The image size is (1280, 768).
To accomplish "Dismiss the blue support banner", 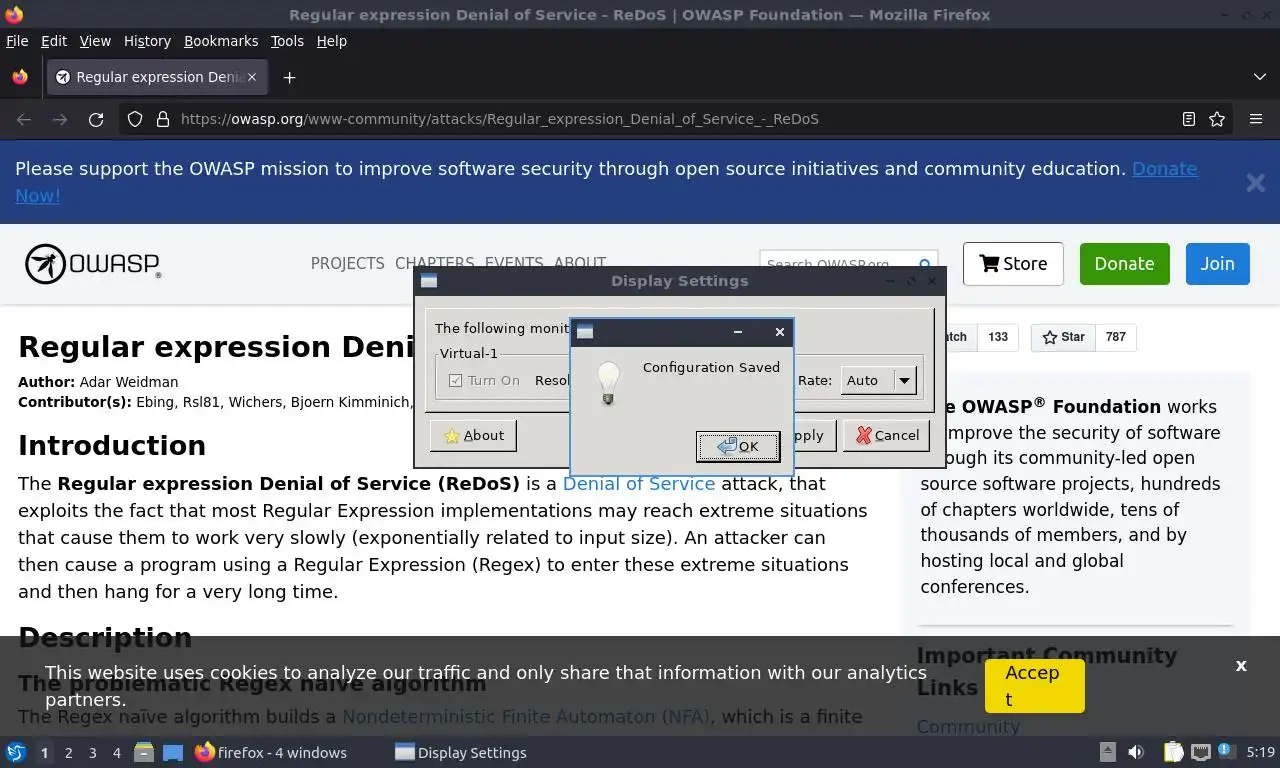I will (x=1255, y=182).
